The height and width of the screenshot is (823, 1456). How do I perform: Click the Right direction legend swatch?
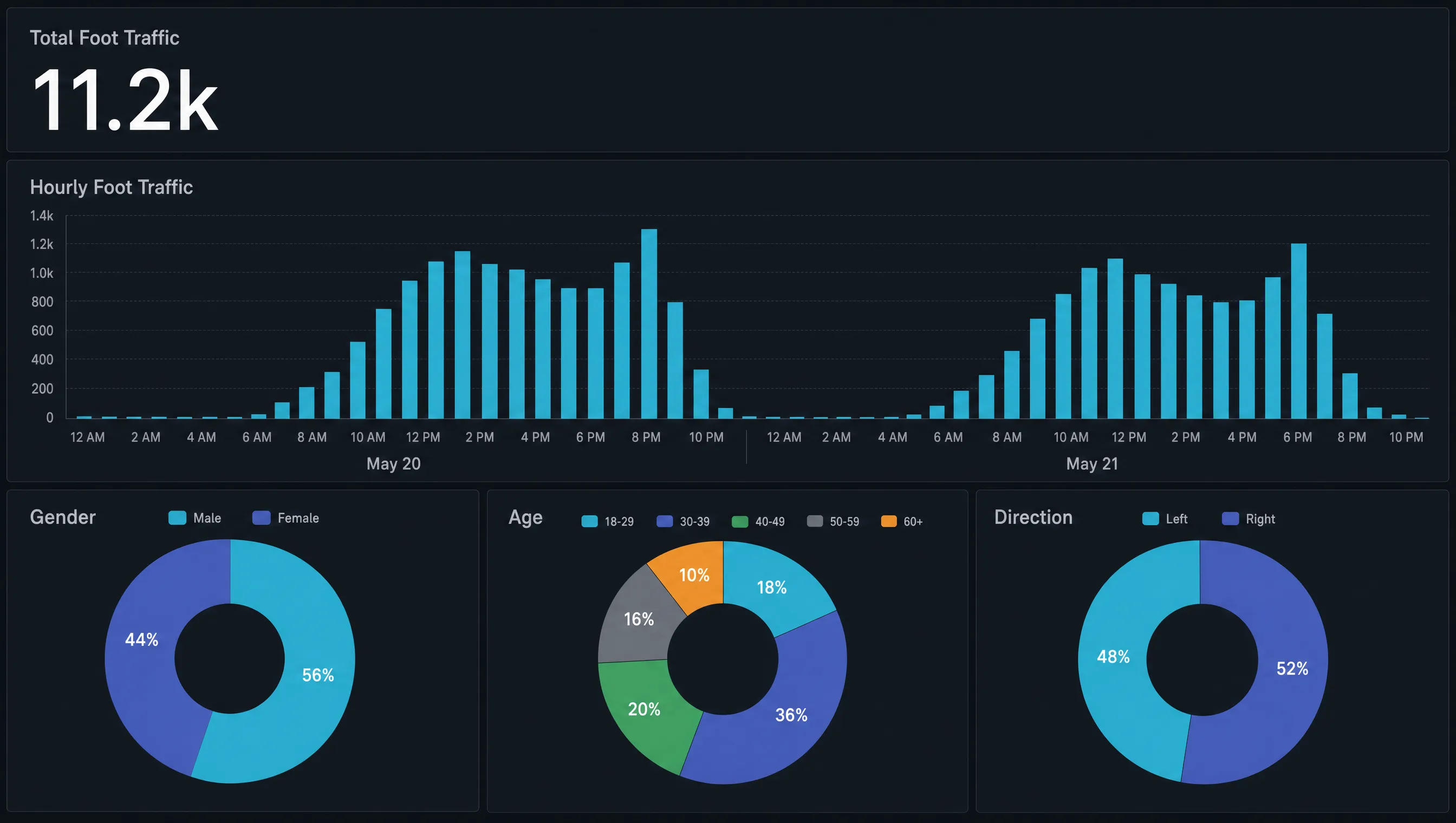(1230, 518)
